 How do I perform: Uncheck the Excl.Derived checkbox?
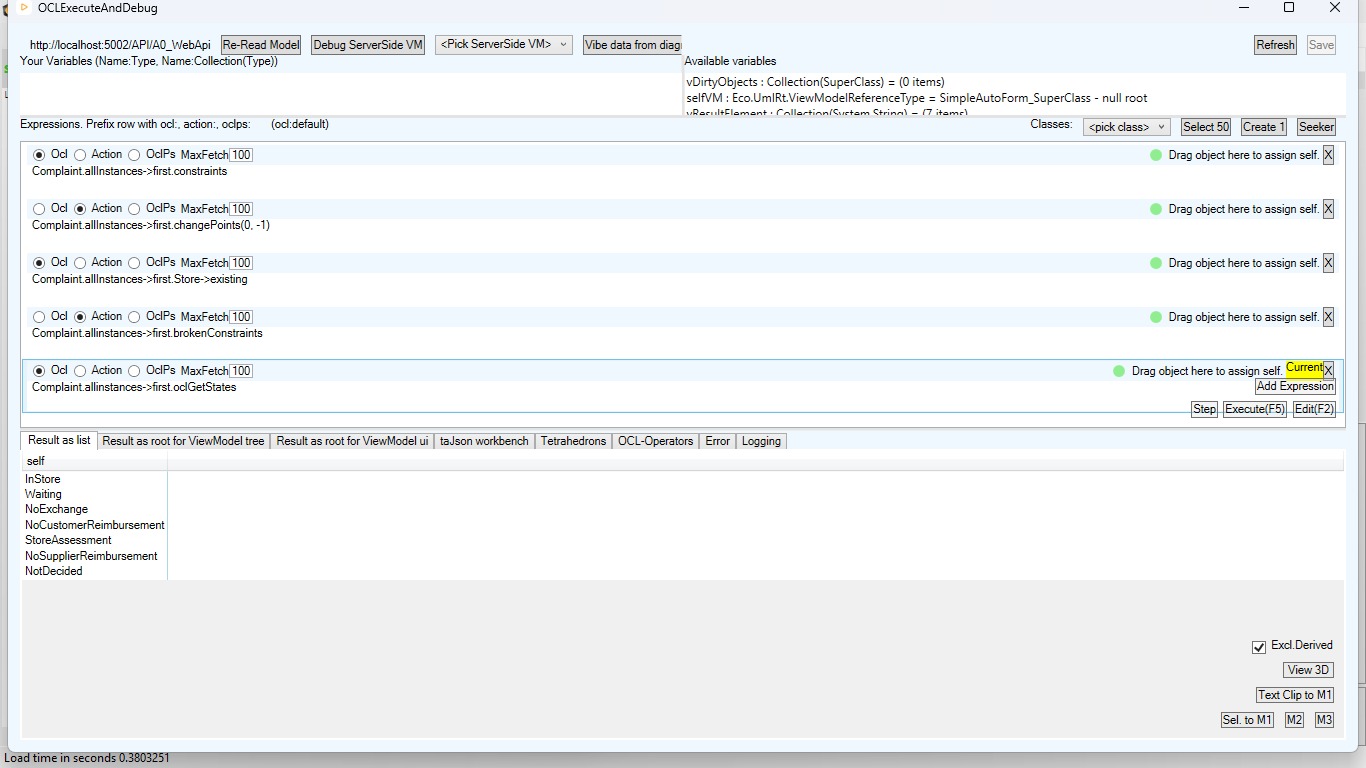click(x=1259, y=647)
